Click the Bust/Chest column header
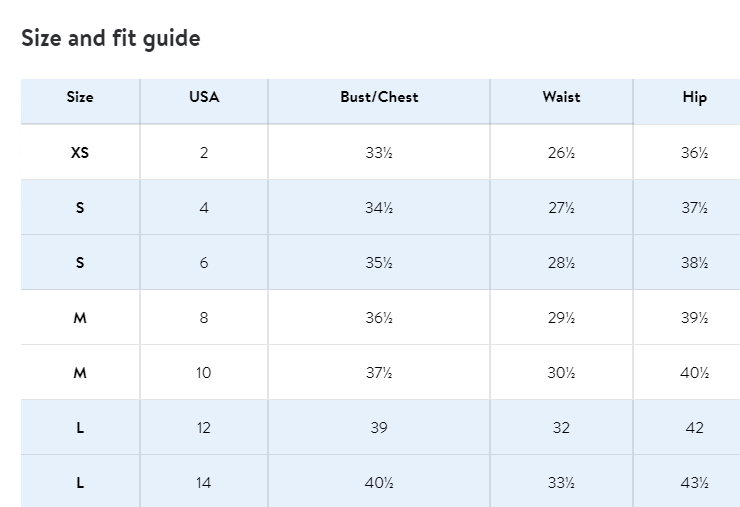The height and width of the screenshot is (507, 740). pos(379,97)
